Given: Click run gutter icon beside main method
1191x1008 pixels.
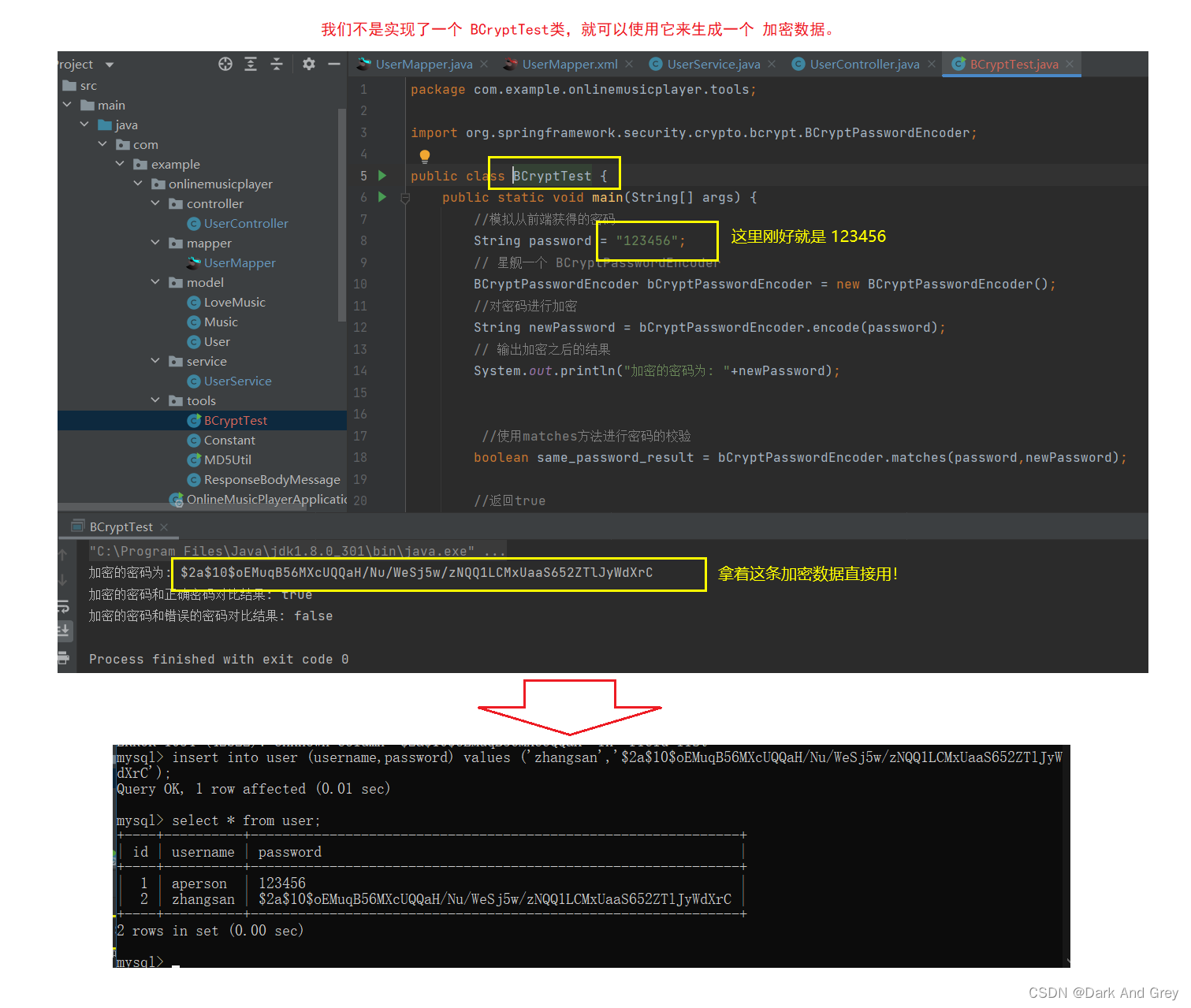Looking at the screenshot, I should pyautogui.click(x=382, y=197).
